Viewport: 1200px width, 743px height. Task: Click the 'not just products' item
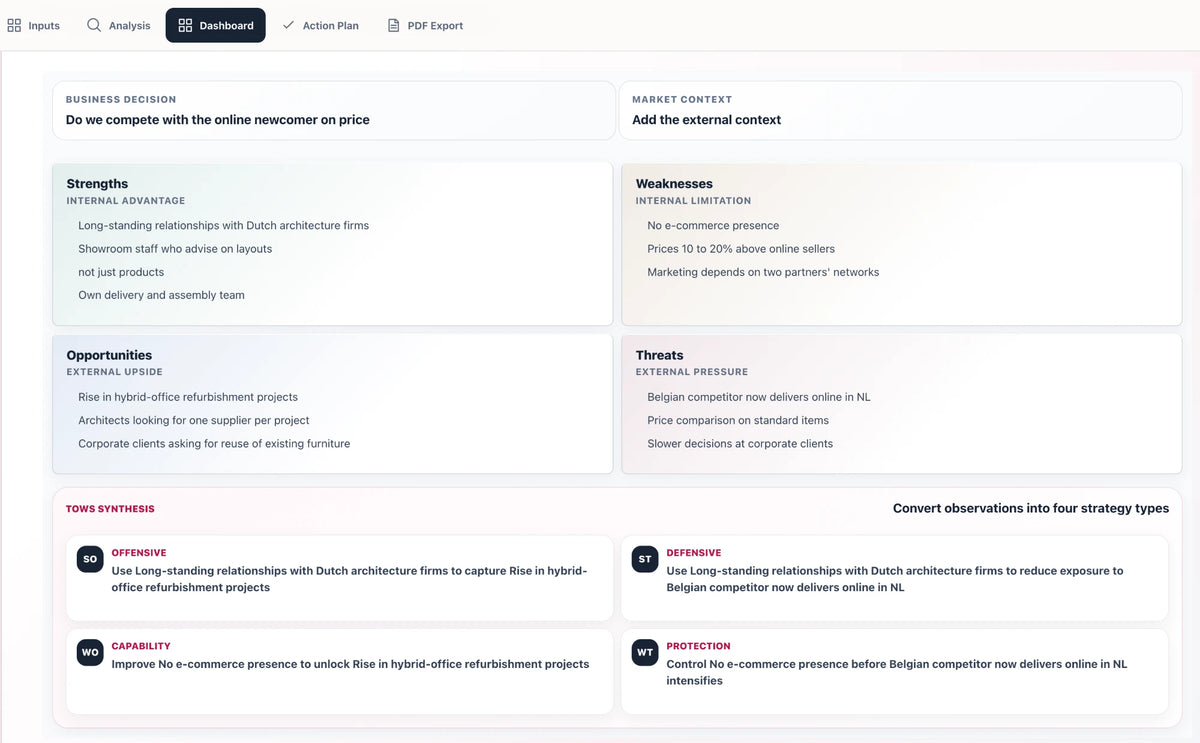pyautogui.click(x=121, y=272)
